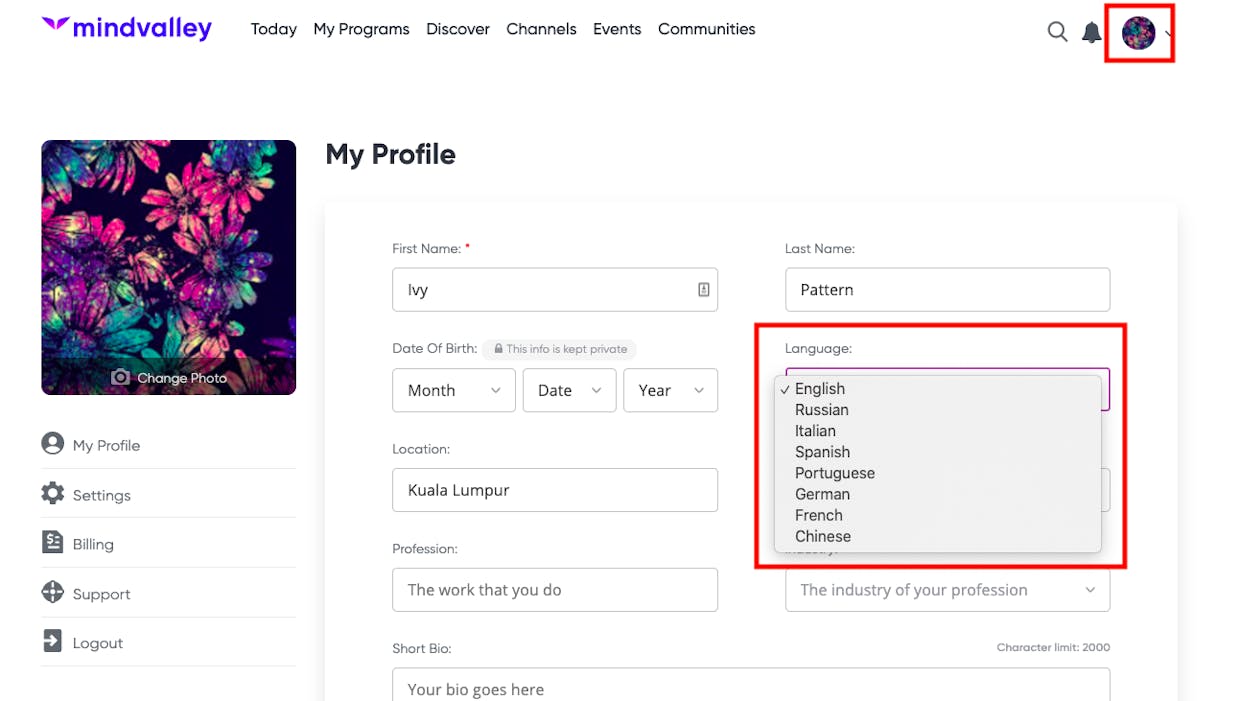1240x701 pixels.
Task: Click the contact icon in the First Name field
Action: (x=703, y=289)
